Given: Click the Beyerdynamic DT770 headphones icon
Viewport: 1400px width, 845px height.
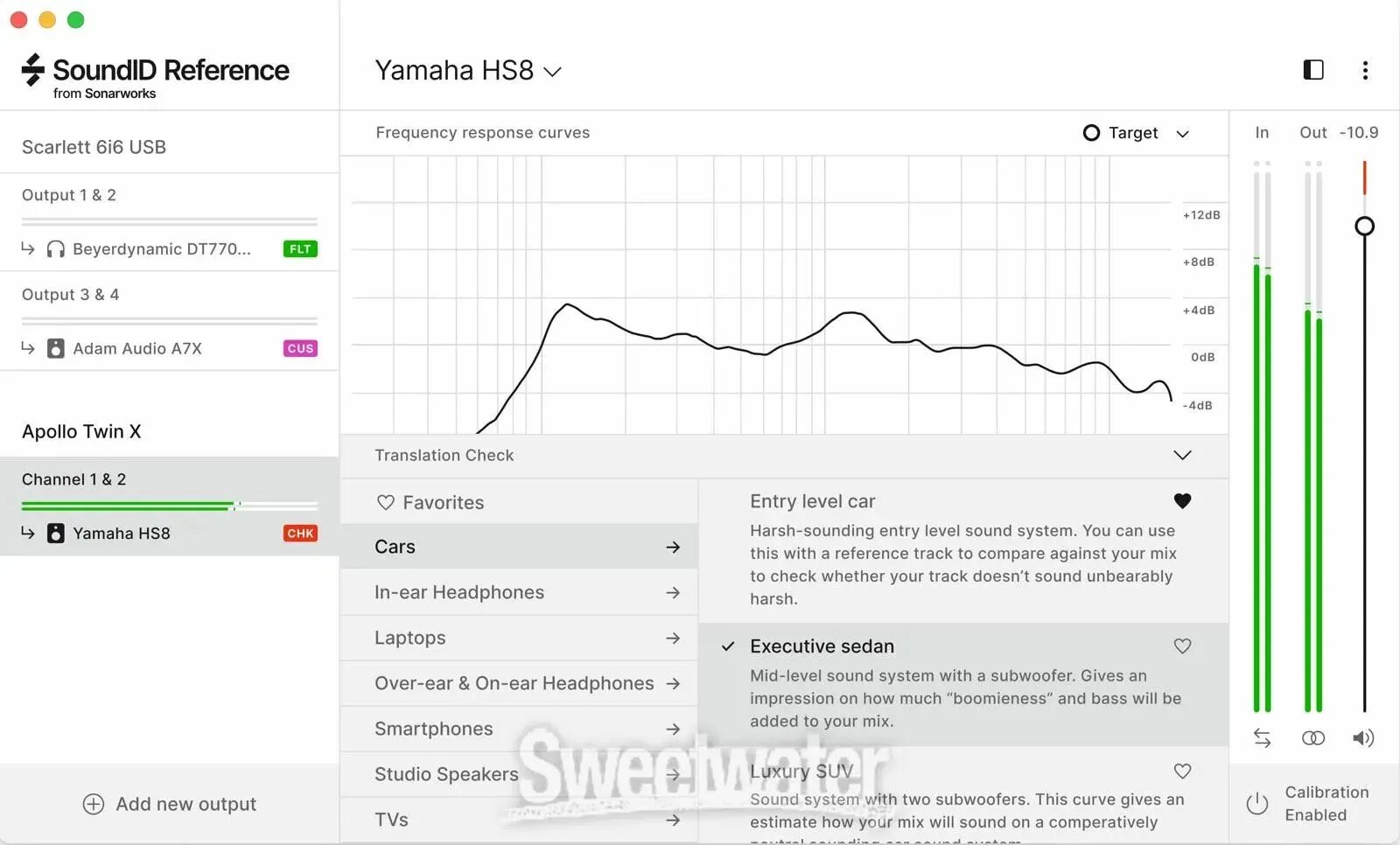Looking at the screenshot, I should (55, 249).
